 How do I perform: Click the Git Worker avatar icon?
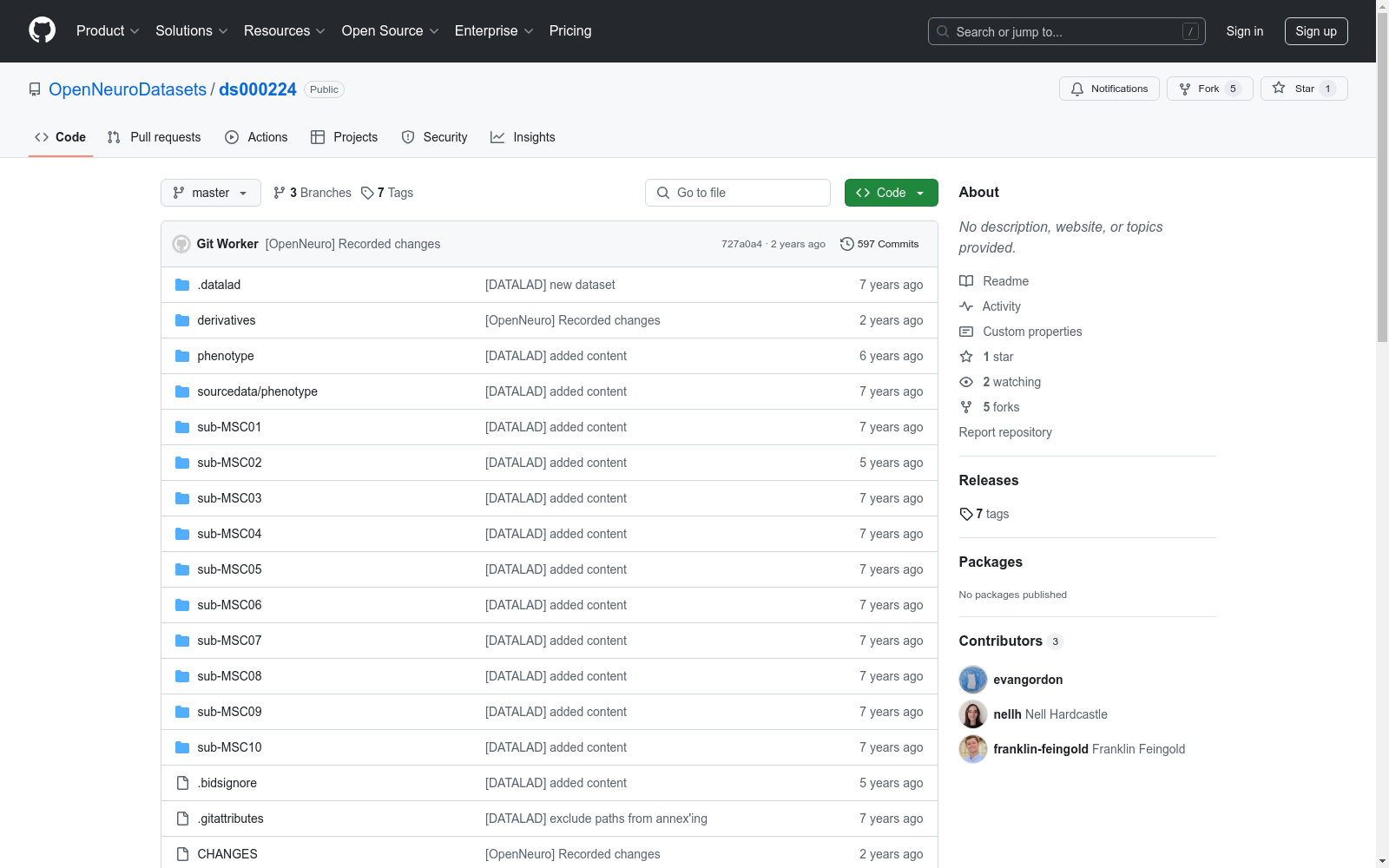pyautogui.click(x=181, y=244)
